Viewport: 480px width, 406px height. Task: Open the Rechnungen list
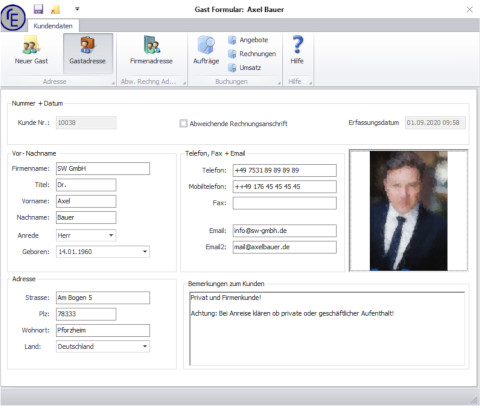tap(252, 54)
